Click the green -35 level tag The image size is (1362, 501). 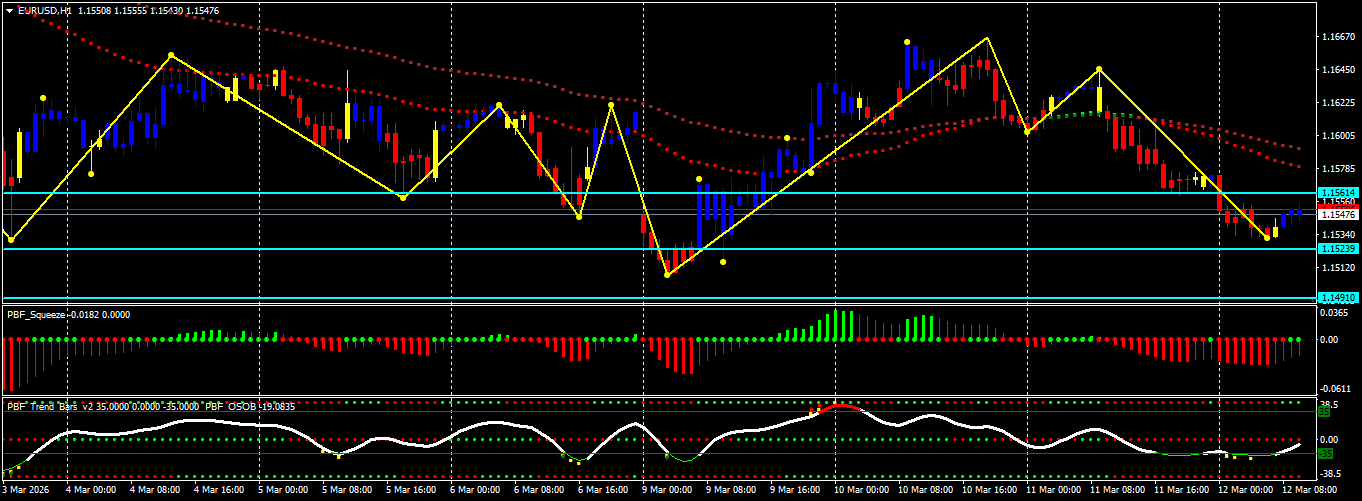click(x=1325, y=453)
